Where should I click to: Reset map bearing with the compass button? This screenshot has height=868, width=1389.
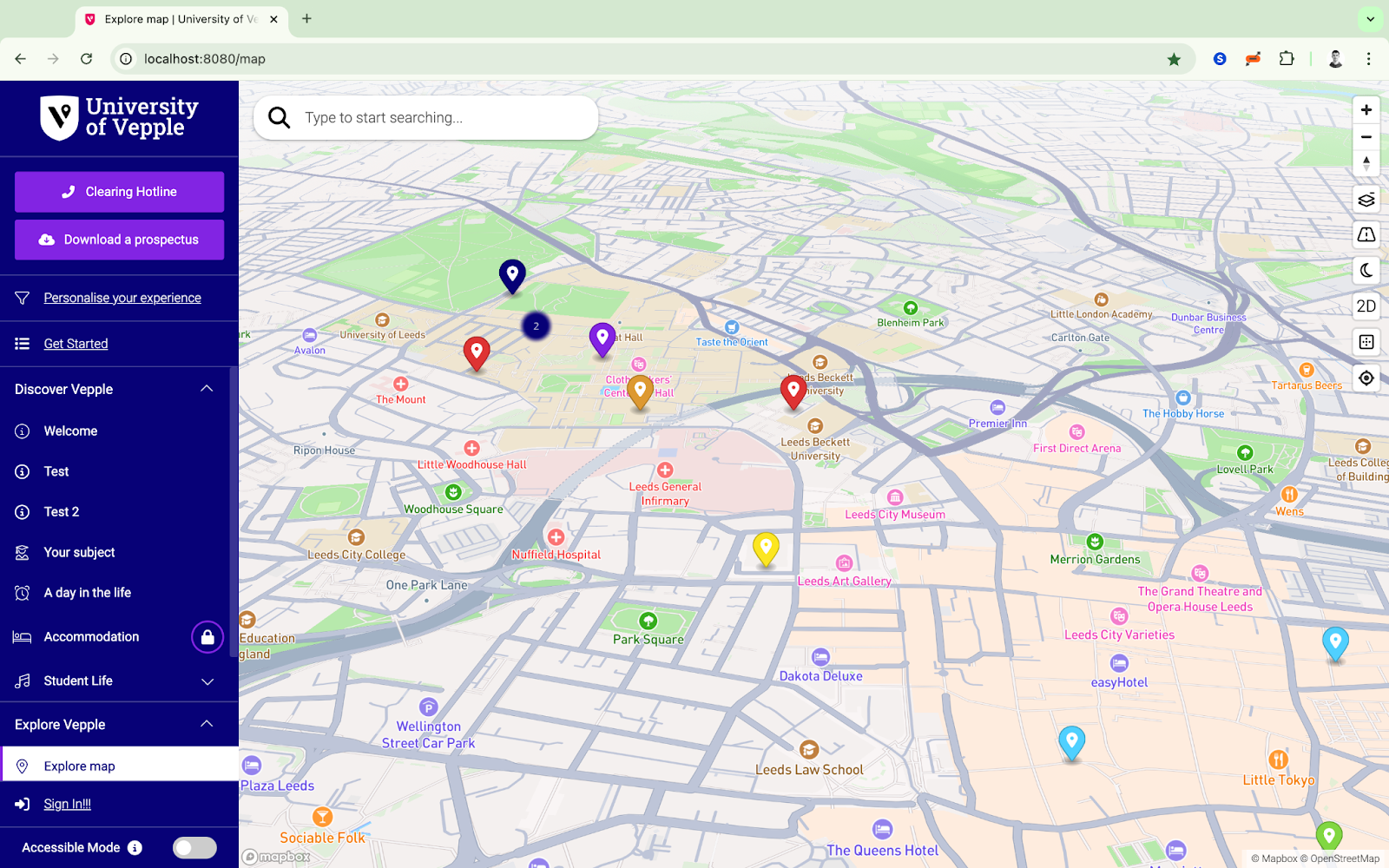[1366, 163]
